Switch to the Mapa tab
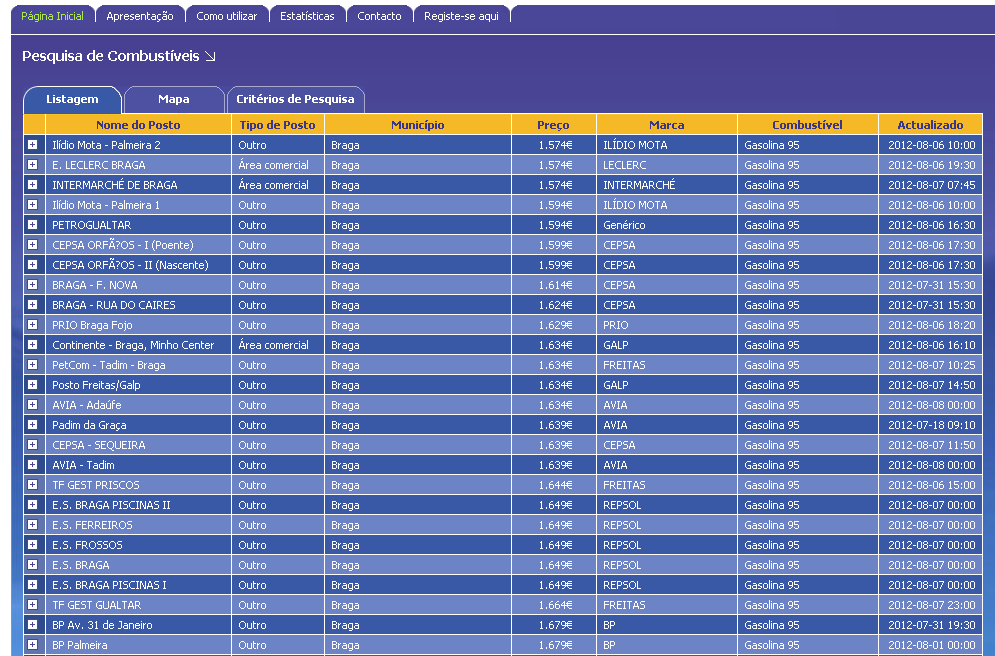 [x=174, y=100]
